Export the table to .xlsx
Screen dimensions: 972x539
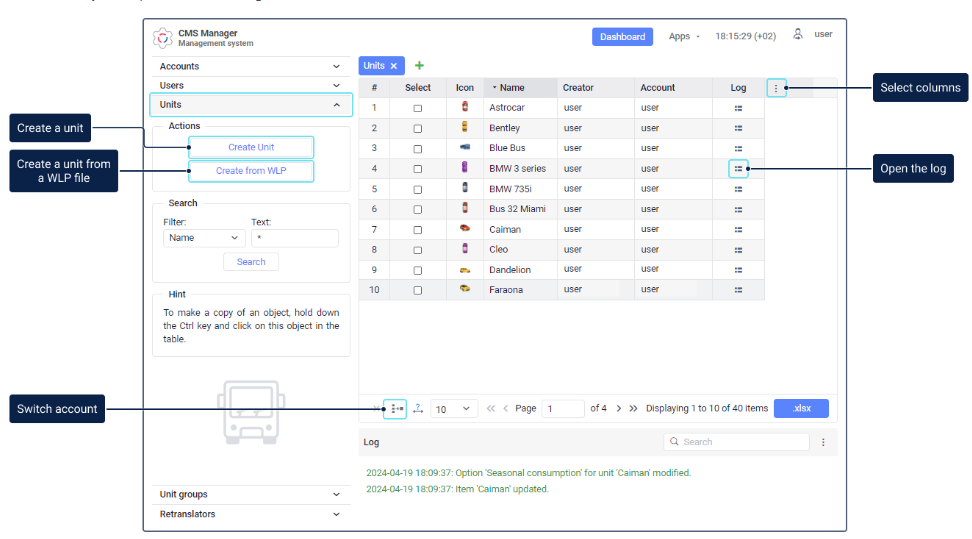[x=801, y=408]
